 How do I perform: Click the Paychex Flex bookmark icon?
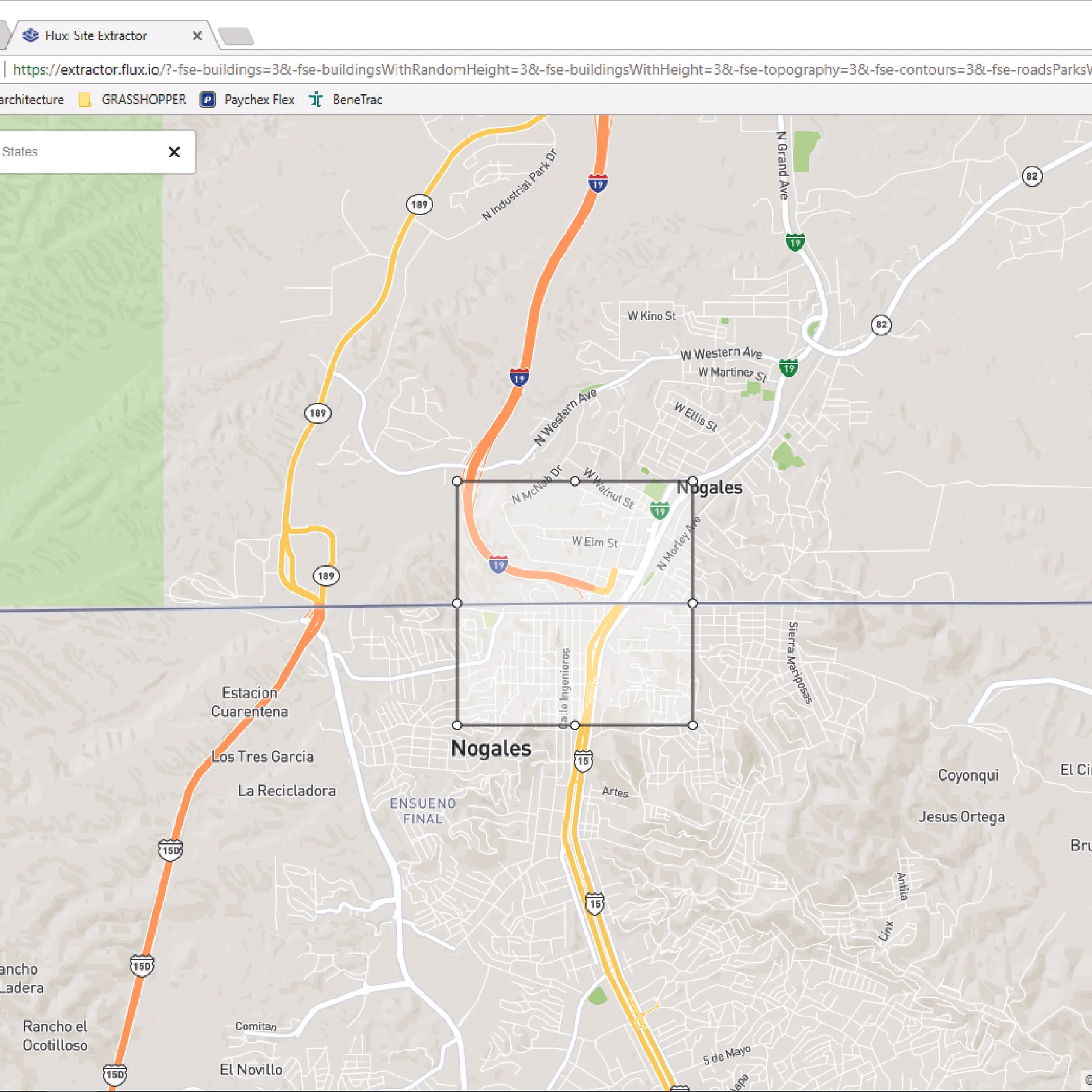(x=207, y=100)
